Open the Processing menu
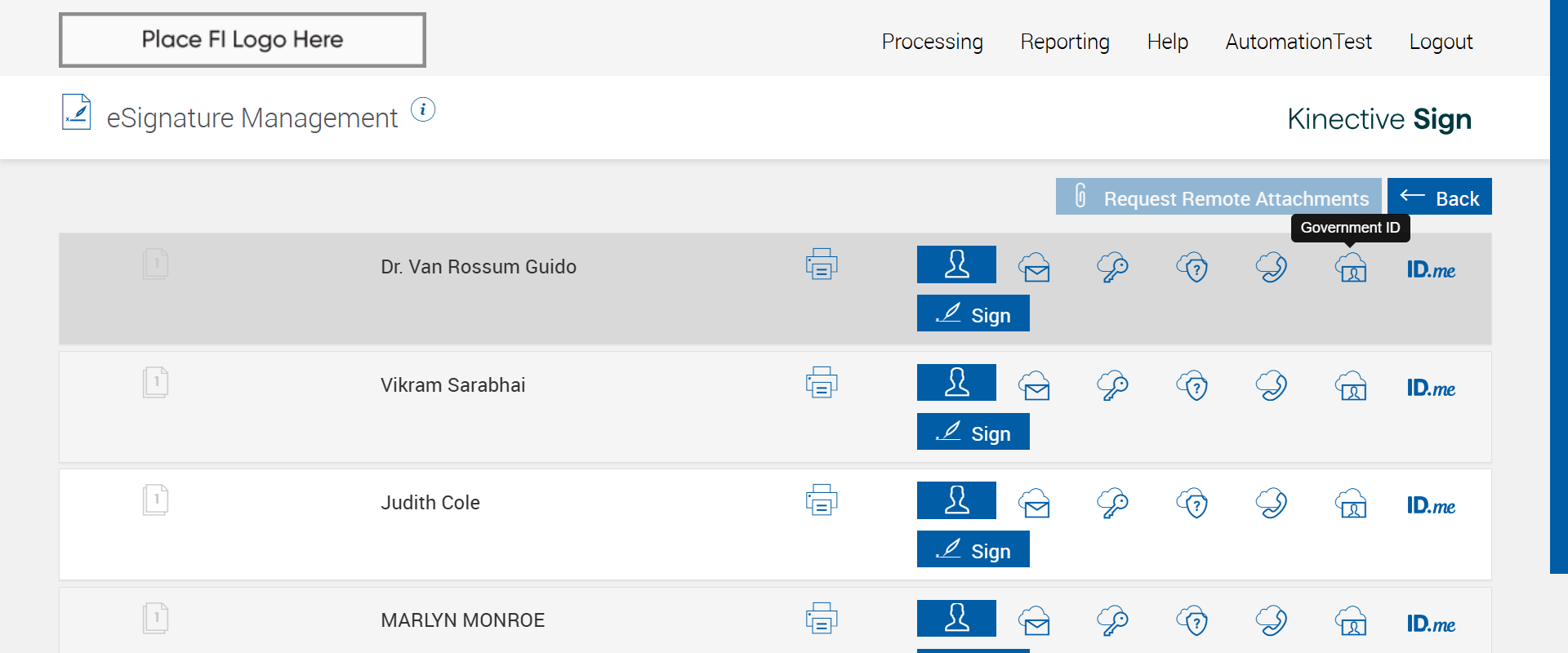The width and height of the screenshot is (1568, 653). 932,42
